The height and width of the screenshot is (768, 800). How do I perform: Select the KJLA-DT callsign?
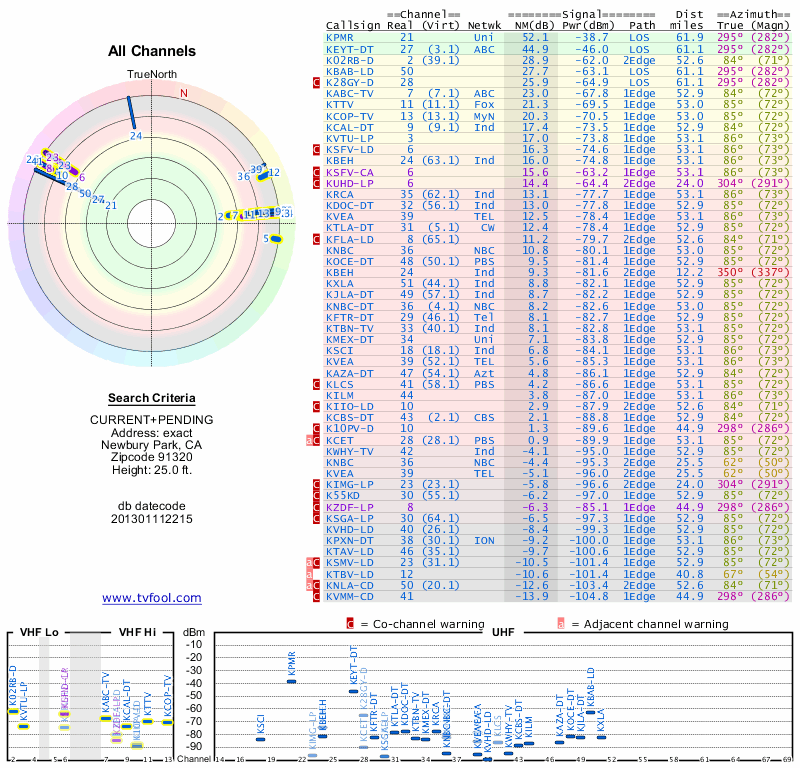pos(350,294)
